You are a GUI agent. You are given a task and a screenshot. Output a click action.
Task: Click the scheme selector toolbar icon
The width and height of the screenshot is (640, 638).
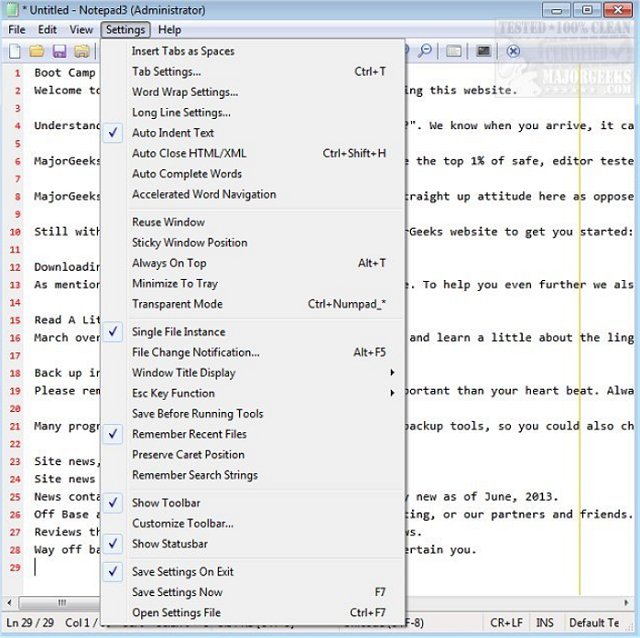pyautogui.click(x=454, y=51)
